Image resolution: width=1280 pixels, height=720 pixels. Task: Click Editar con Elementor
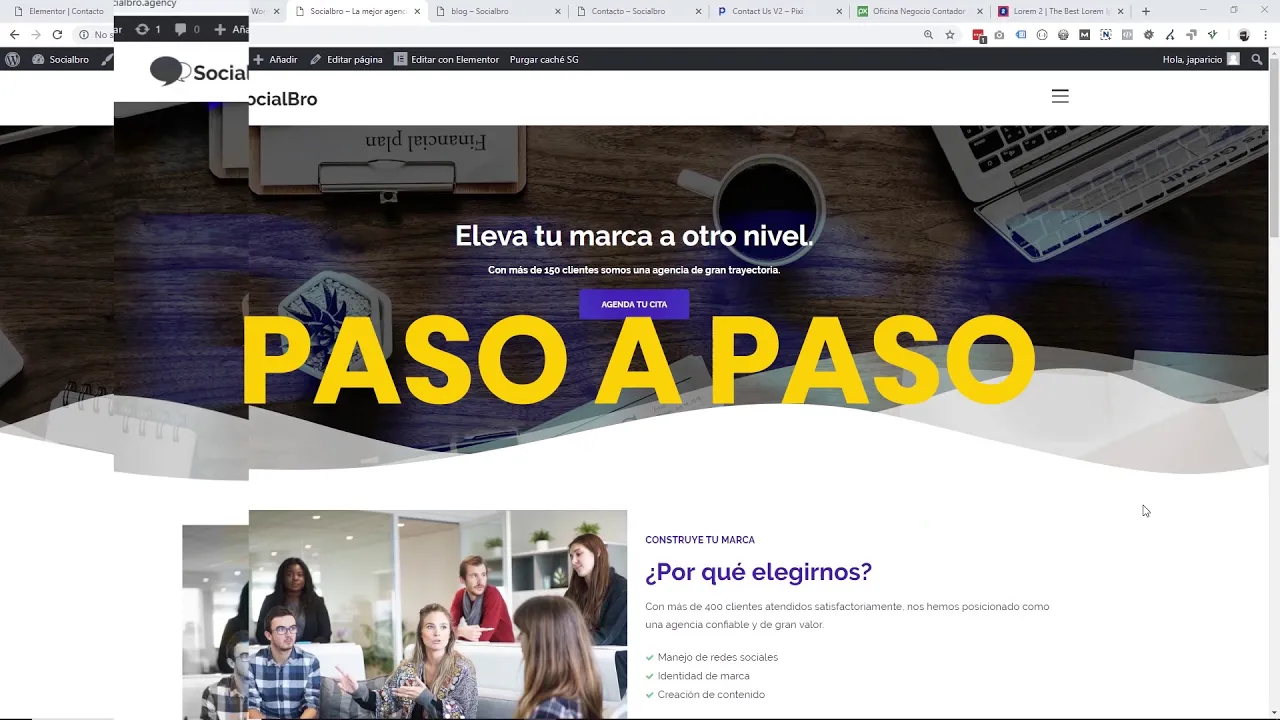click(446, 59)
